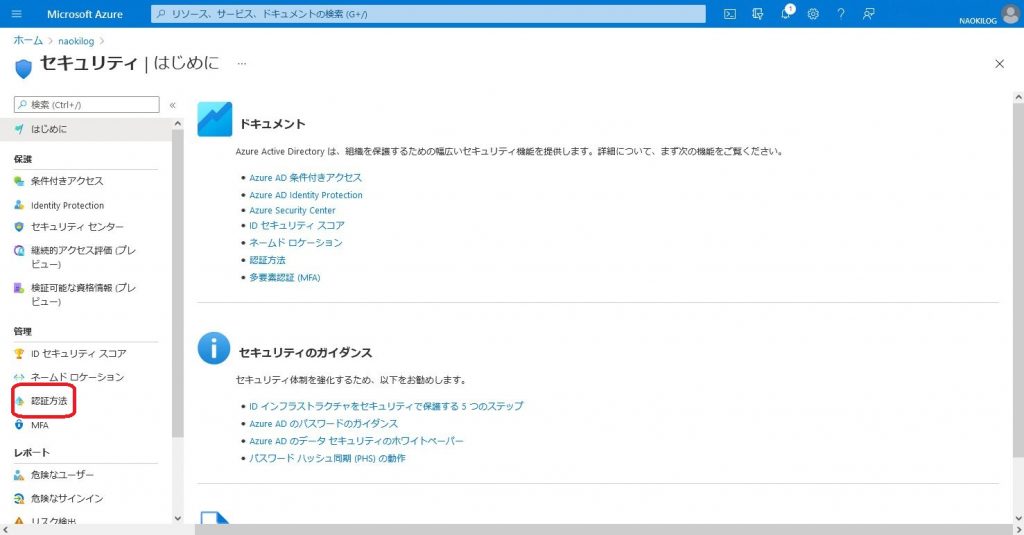Viewport: 1024px width, 535px height.
Task: Go to naokilog breadcrumb
Action: (76, 41)
